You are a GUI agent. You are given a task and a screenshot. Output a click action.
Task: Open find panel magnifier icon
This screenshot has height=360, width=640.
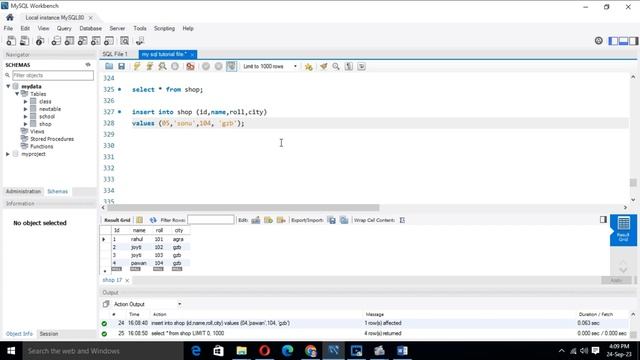(336, 66)
